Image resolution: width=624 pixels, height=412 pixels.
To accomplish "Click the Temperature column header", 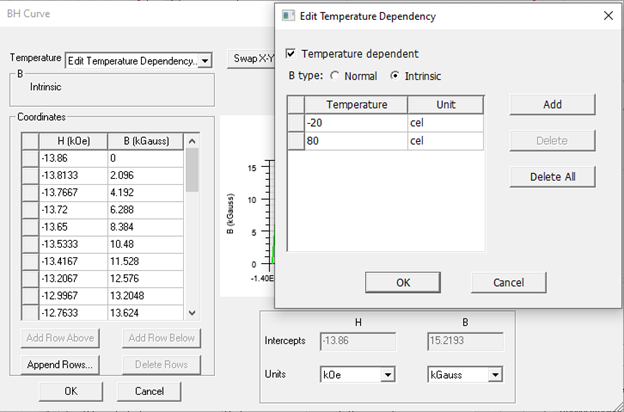I will coord(356,105).
